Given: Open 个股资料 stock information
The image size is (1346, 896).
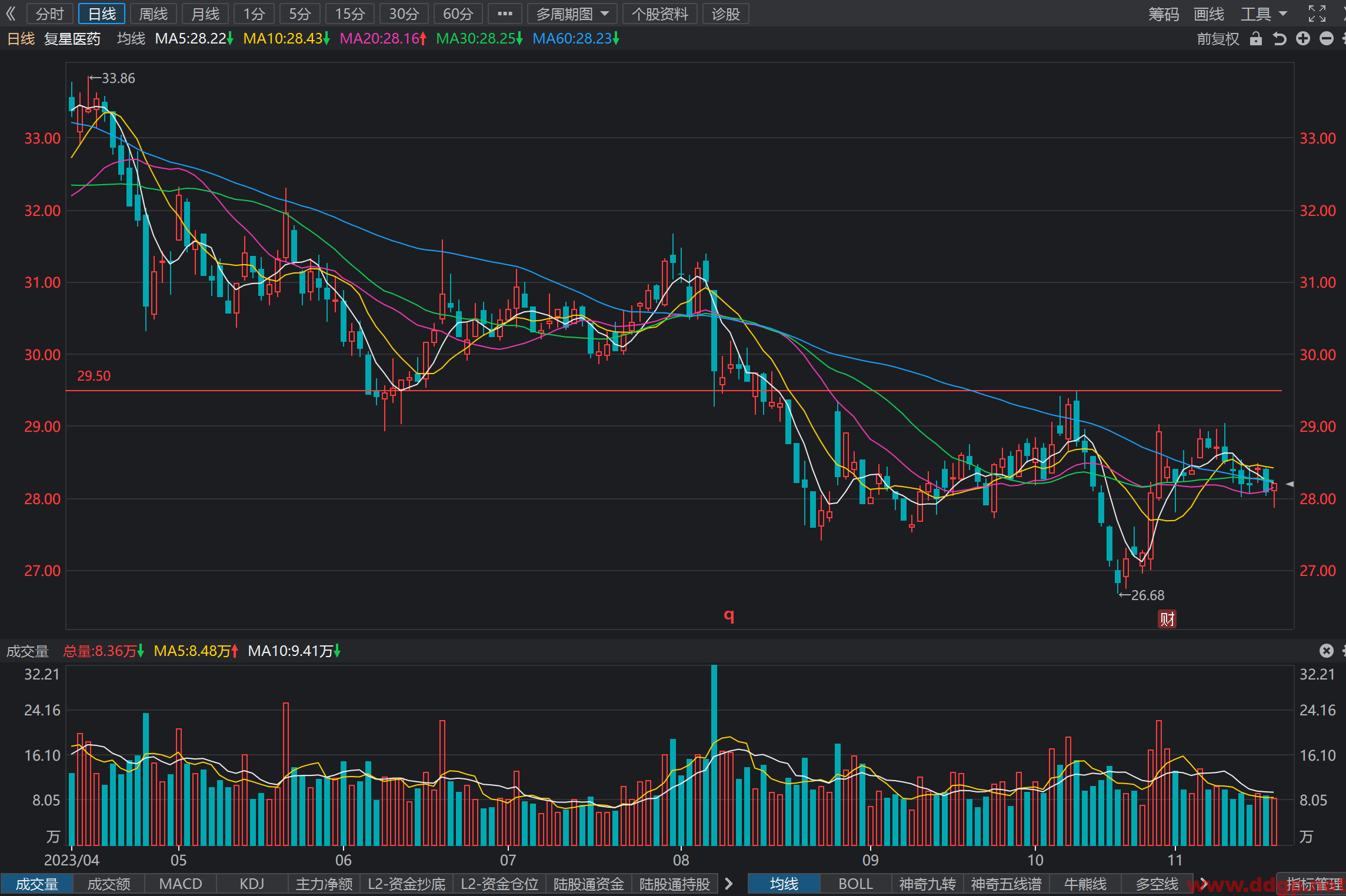Looking at the screenshot, I should [x=660, y=14].
